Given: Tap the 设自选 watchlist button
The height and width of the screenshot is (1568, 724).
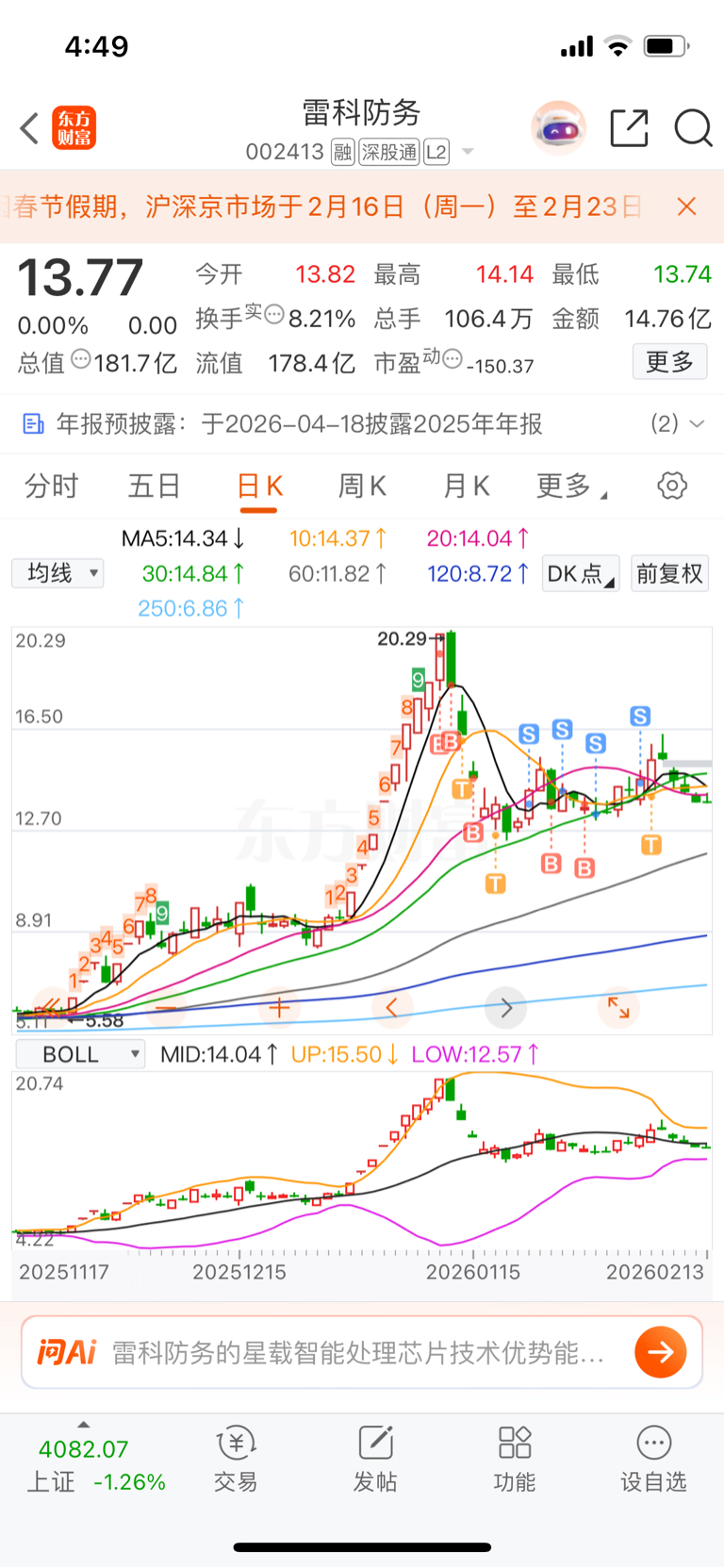Looking at the screenshot, I should coord(653,1459).
